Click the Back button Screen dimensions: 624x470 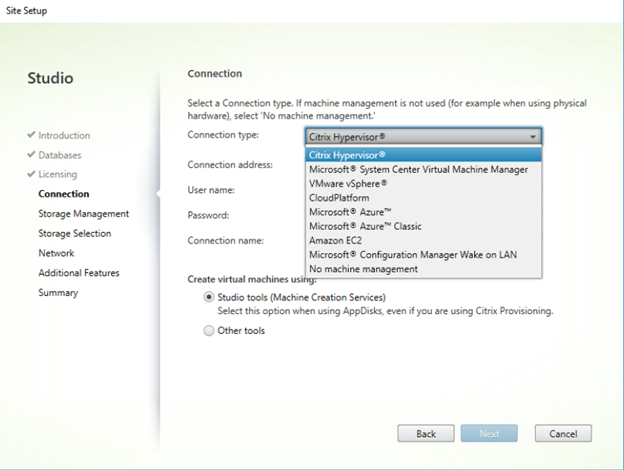426,433
